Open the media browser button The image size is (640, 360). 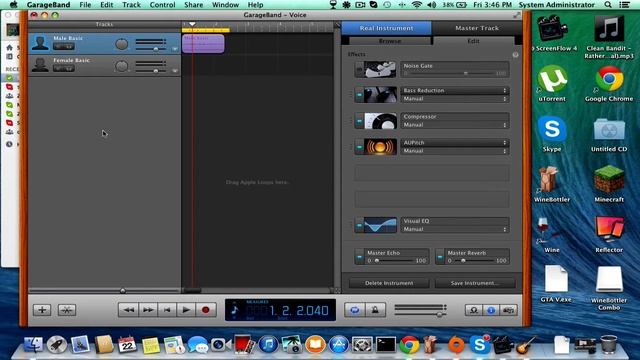tap(509, 310)
